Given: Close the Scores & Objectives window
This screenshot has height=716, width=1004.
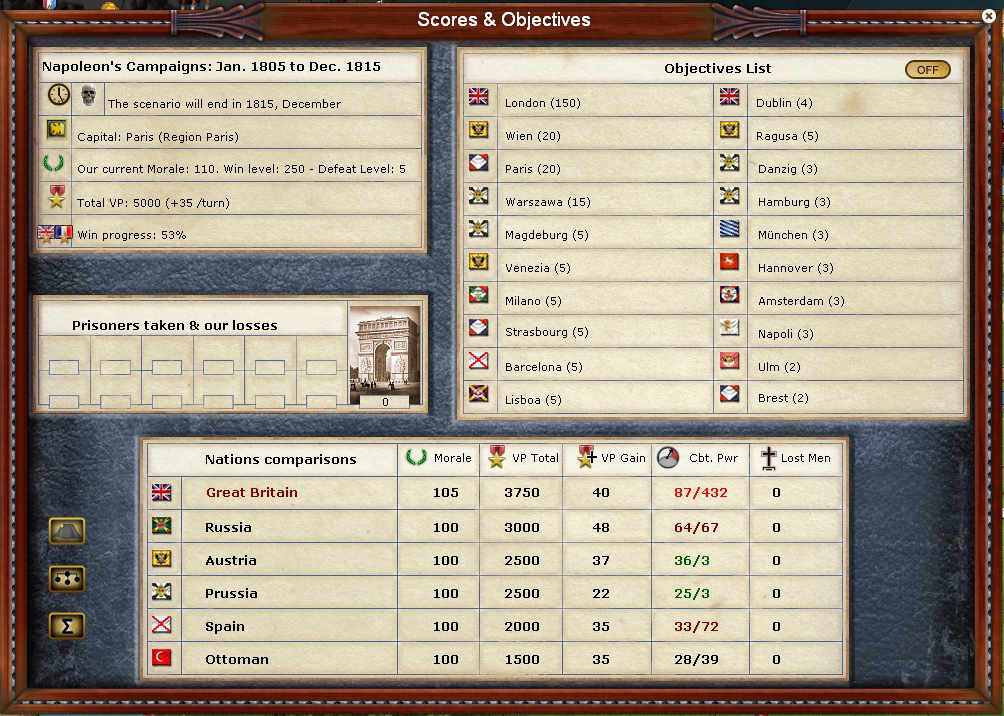Looking at the screenshot, I should (x=989, y=16).
